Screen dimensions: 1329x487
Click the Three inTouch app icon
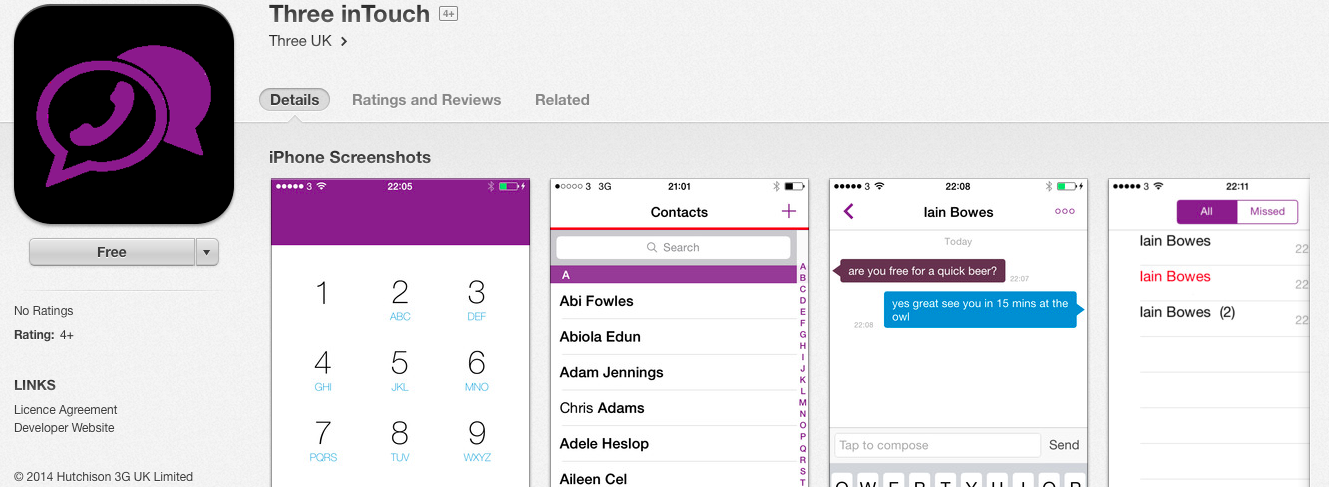(x=124, y=114)
